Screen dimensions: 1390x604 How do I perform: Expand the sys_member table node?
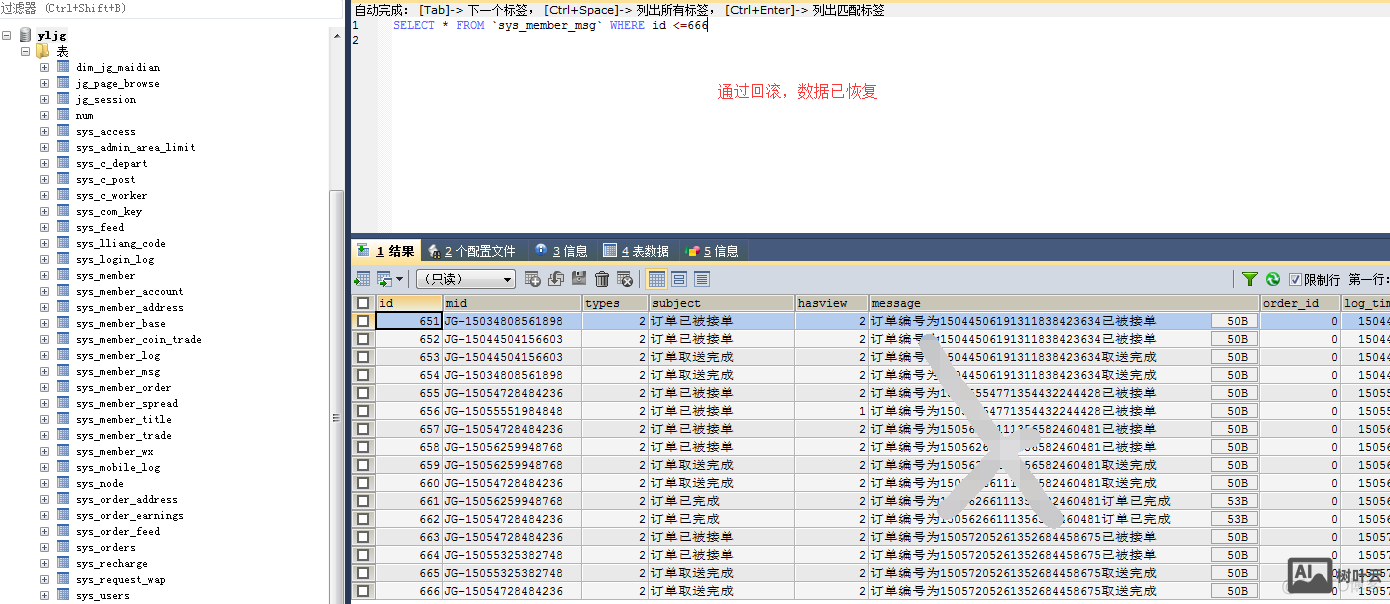(44, 275)
